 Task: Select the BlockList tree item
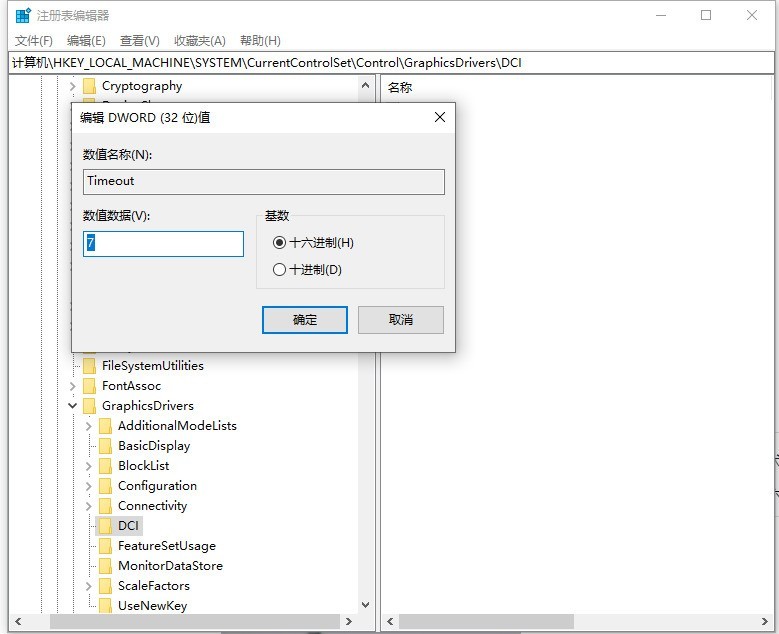143,466
